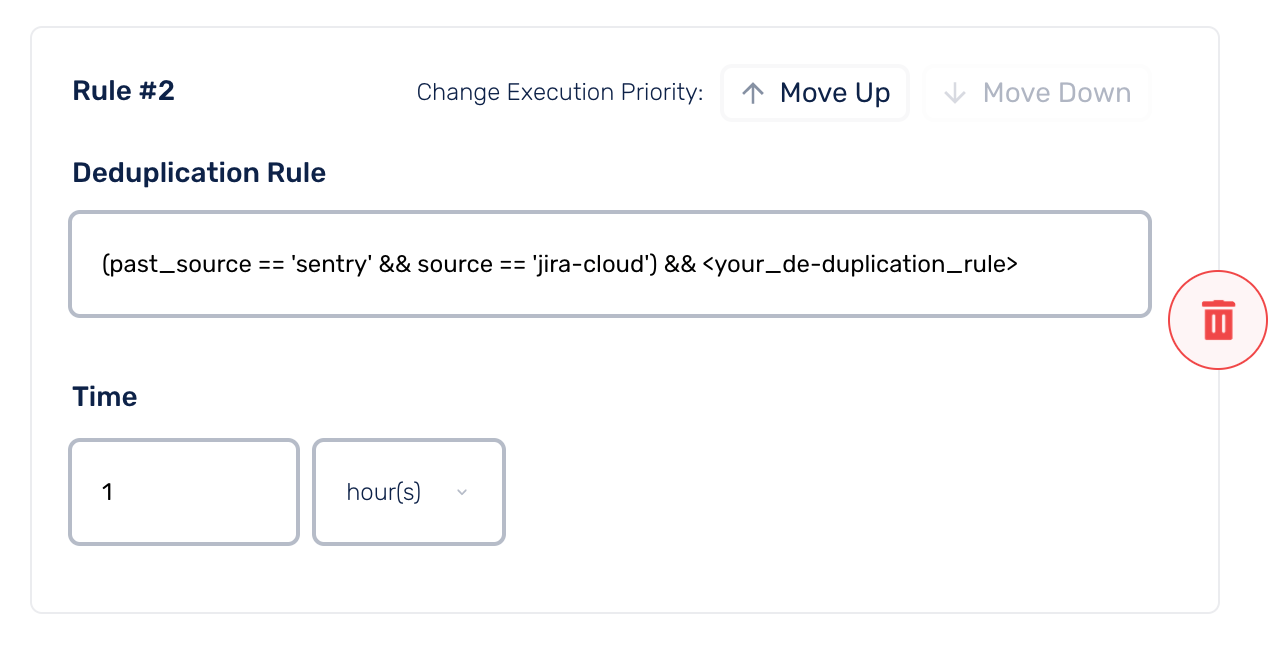Expand the time unit chevron arrow
The height and width of the screenshot is (660, 1280).
[462, 492]
